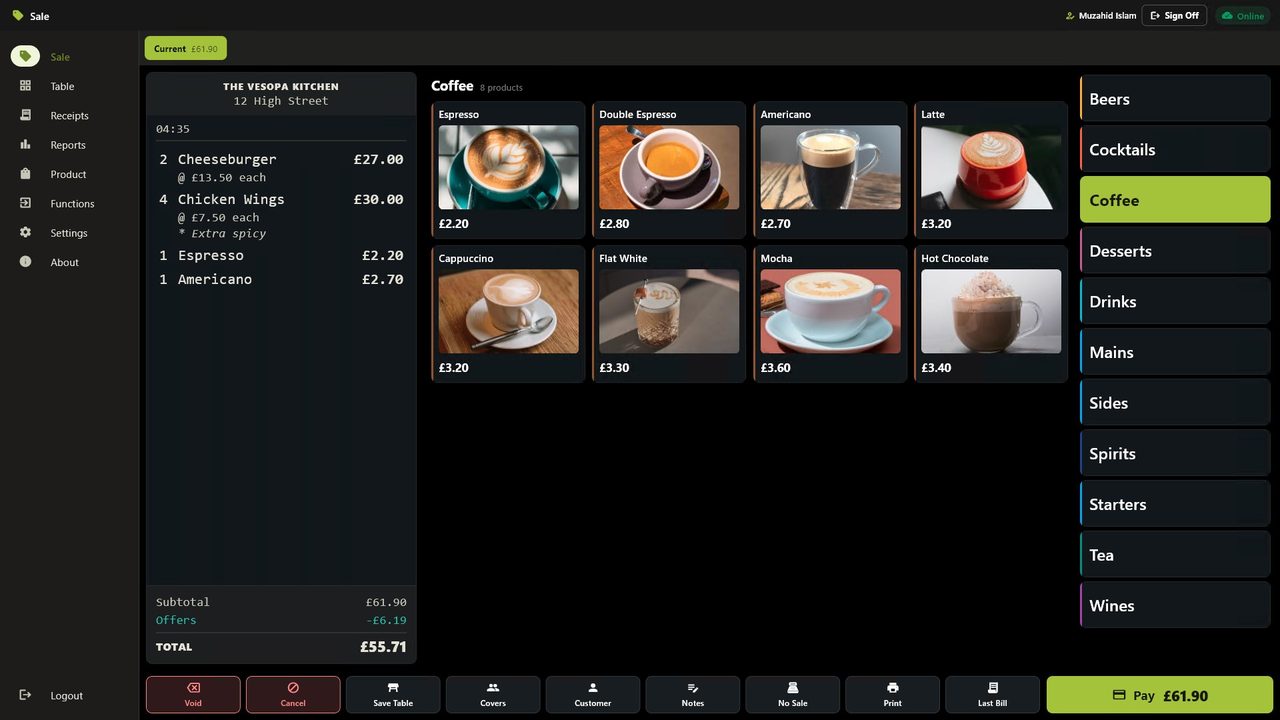1280x720 pixels.
Task: Open the Starters category
Action: pyautogui.click(x=1175, y=504)
